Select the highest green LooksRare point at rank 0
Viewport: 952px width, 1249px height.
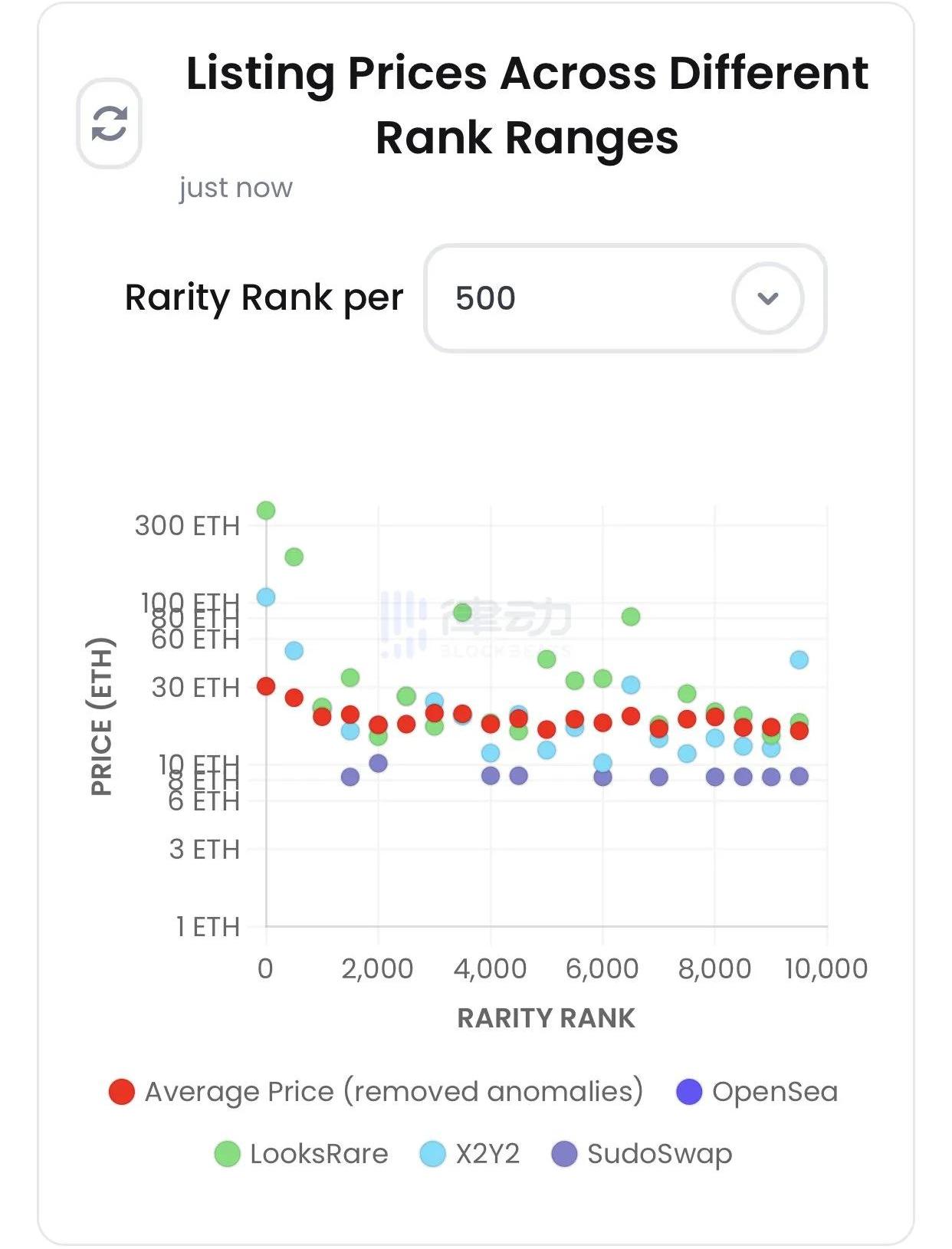click(x=266, y=511)
